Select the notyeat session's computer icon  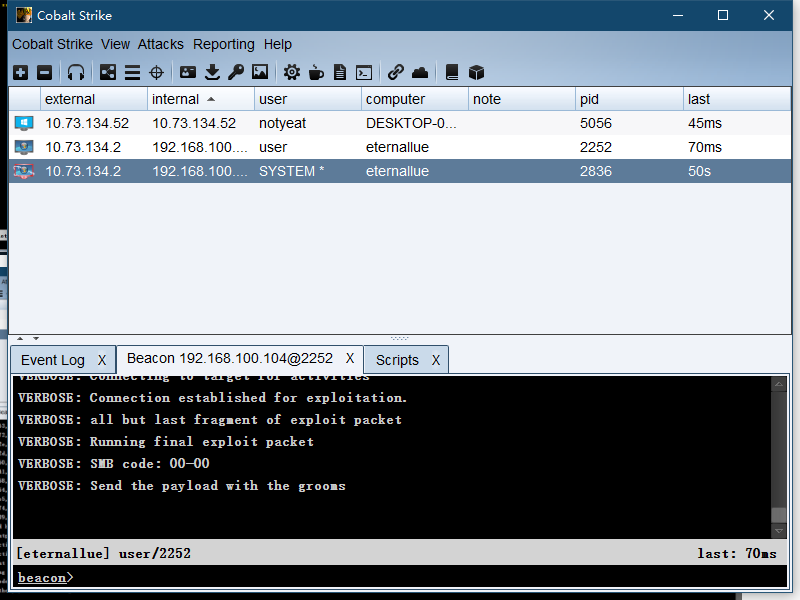tap(24, 123)
